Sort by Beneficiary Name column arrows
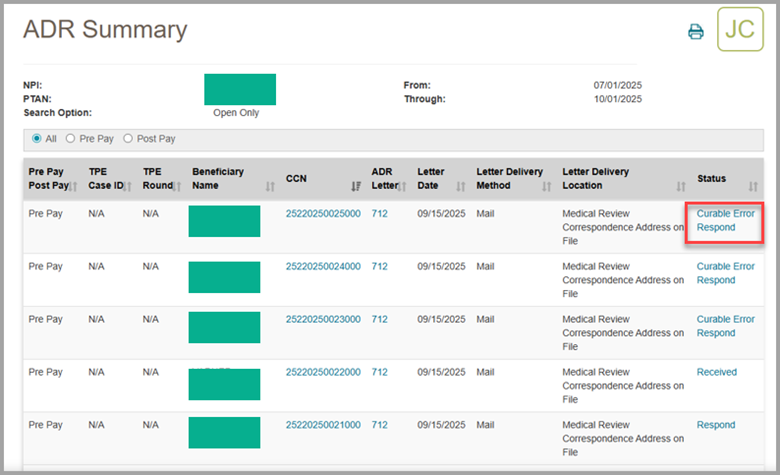The image size is (780, 475). [x=270, y=186]
